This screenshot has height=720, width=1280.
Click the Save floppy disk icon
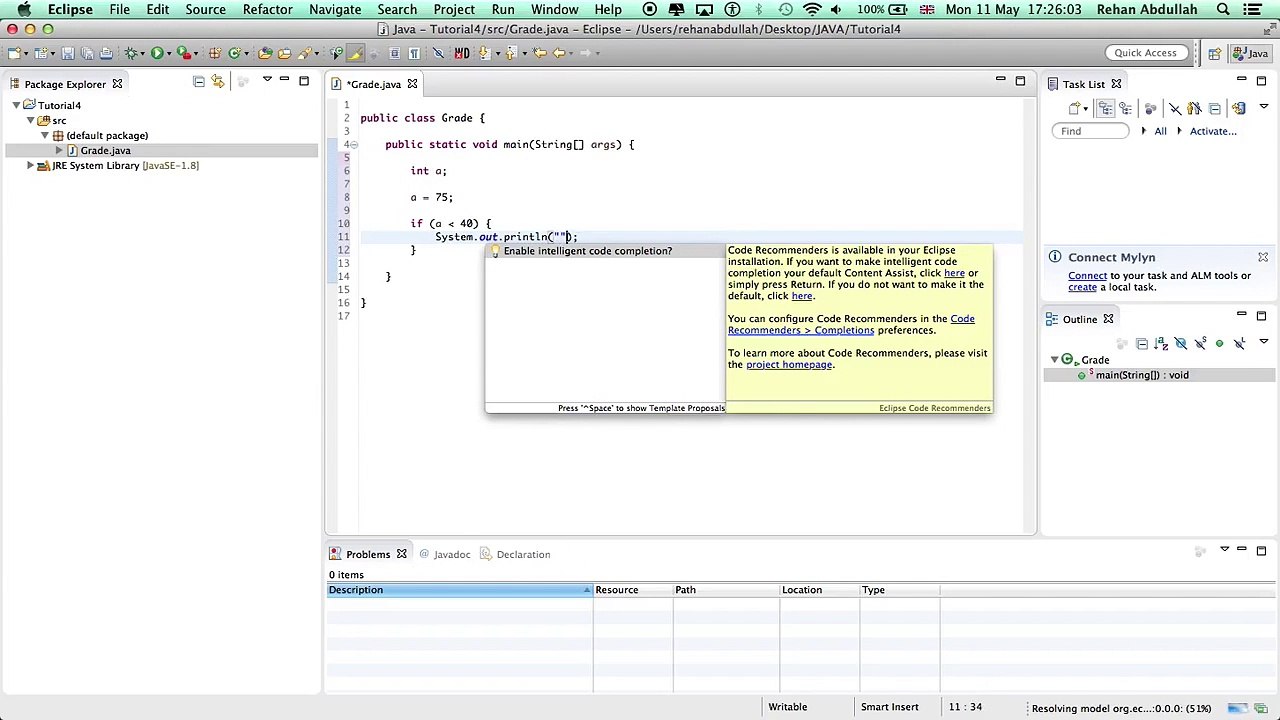pyautogui.click(x=67, y=53)
